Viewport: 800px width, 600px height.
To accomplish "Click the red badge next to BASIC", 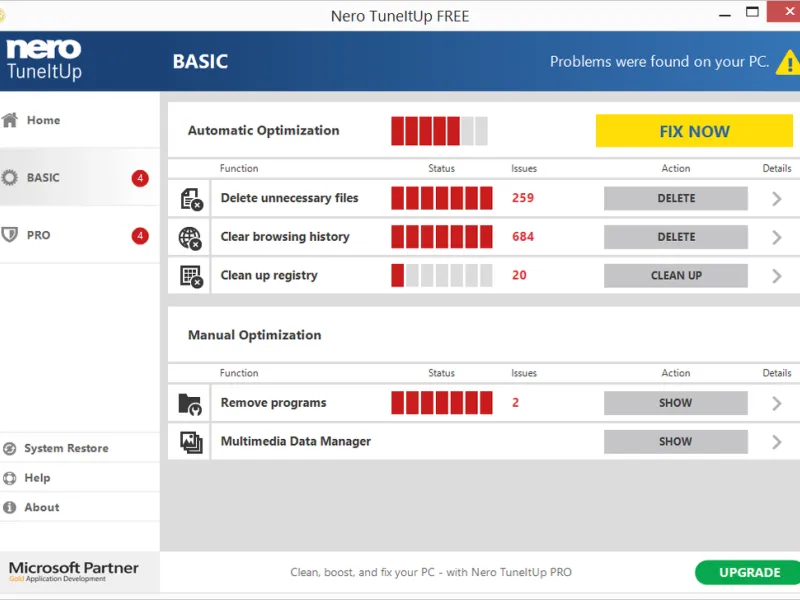I will pos(140,178).
